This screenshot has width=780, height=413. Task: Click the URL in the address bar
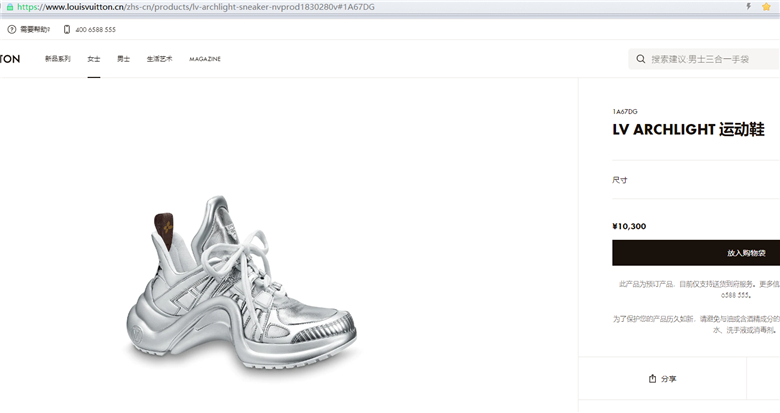[x=196, y=7]
